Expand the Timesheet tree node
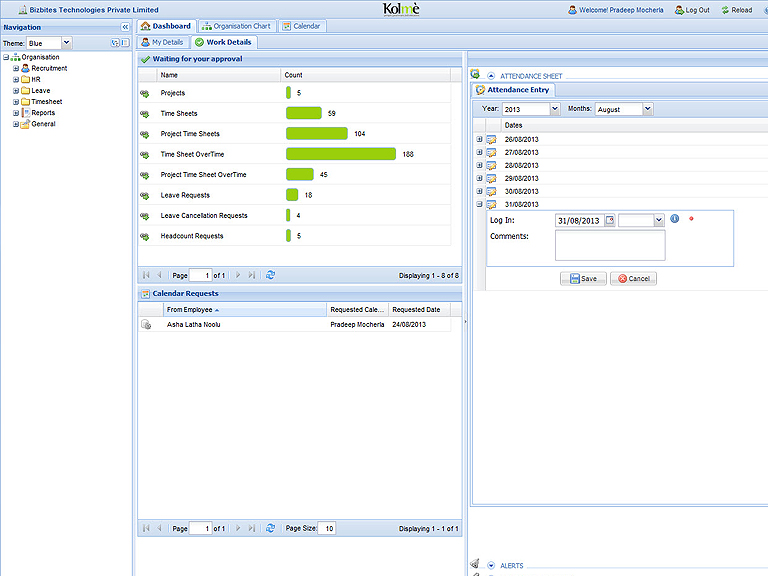Screen dimensions: 768x576 click(16, 102)
